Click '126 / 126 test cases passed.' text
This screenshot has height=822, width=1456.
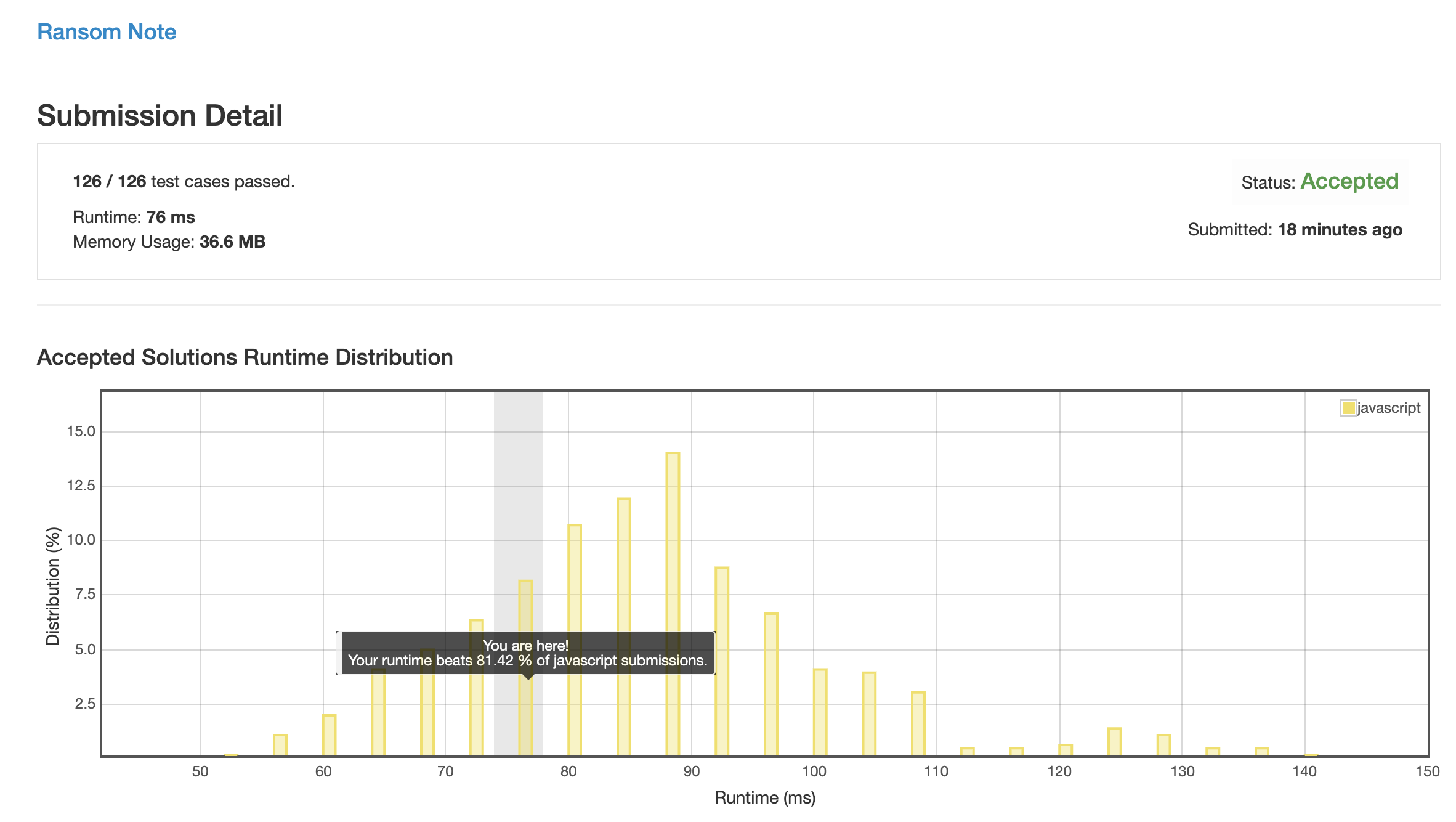click(x=184, y=181)
